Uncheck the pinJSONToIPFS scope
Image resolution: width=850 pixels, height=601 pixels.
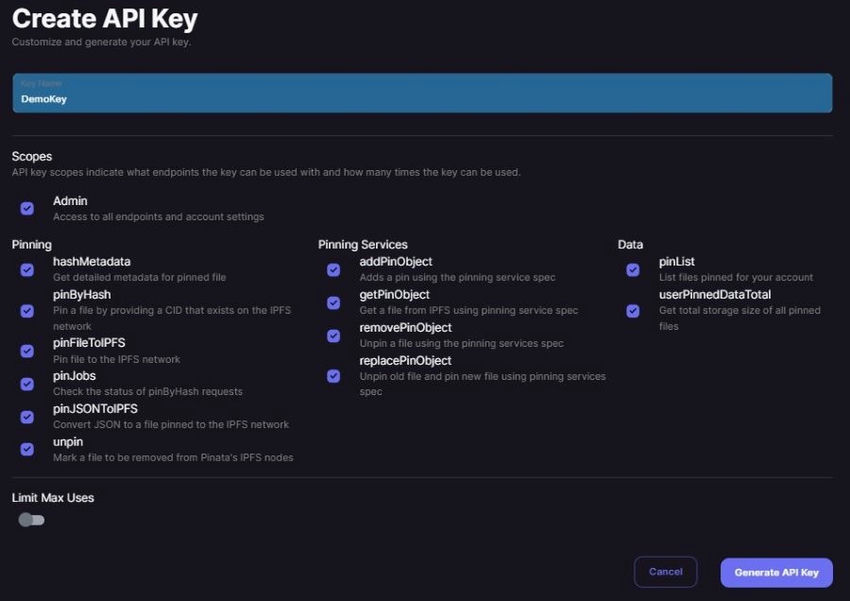[27, 417]
